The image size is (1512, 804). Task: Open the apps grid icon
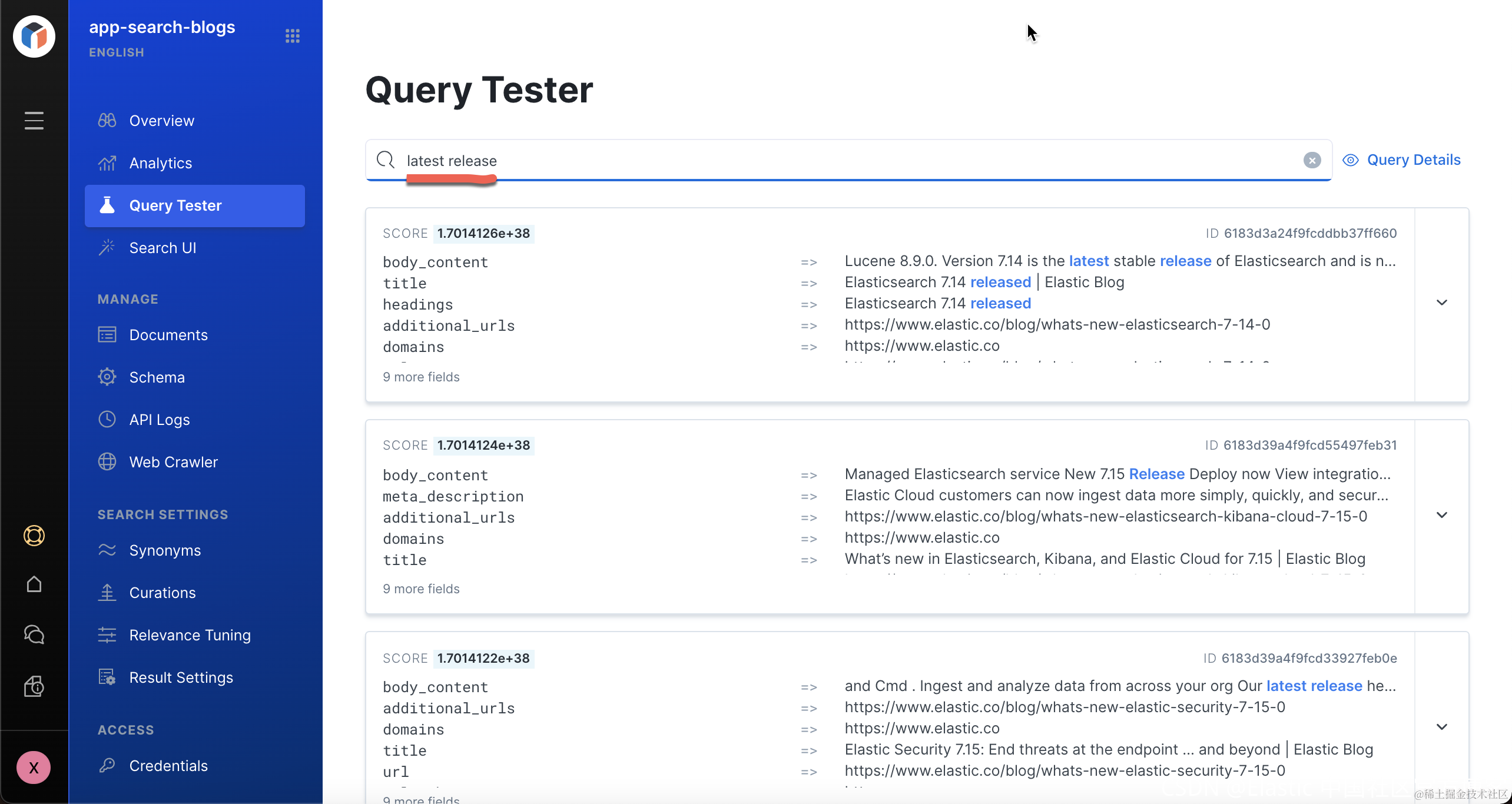(x=293, y=36)
